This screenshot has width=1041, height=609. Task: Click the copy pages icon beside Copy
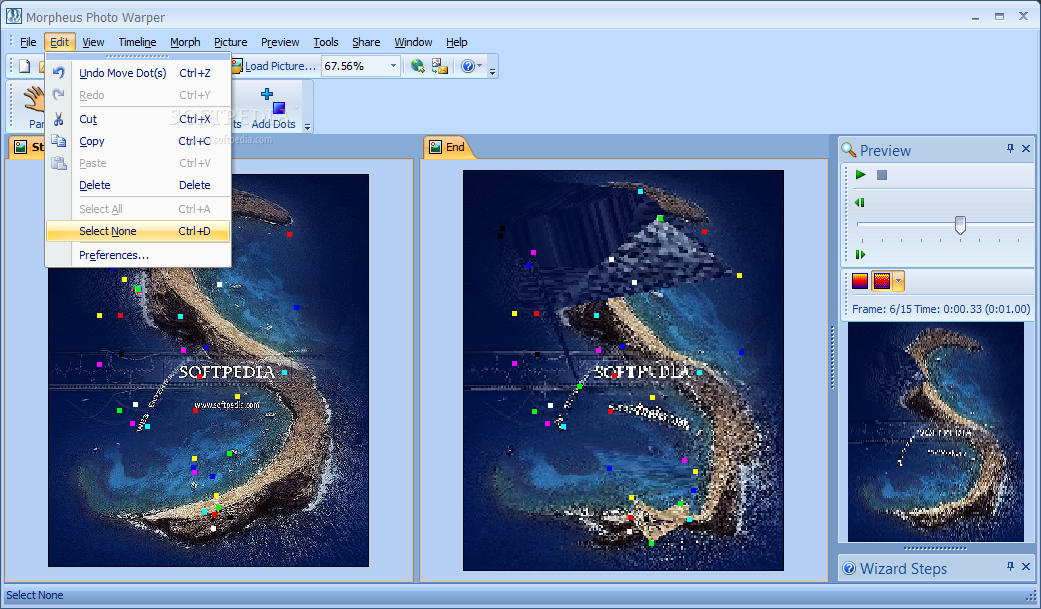(58, 141)
